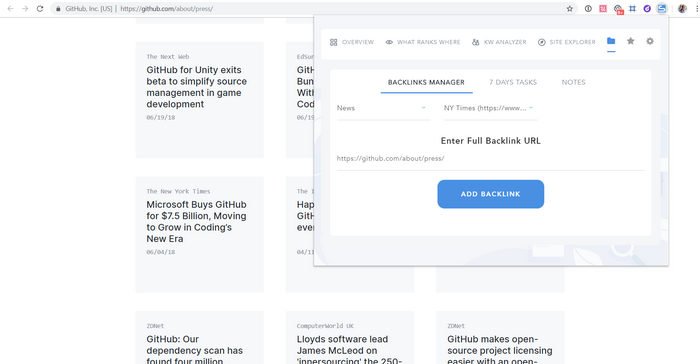Click the browser back arrow
This screenshot has height=364, width=700.
pyautogui.click(x=10, y=8)
